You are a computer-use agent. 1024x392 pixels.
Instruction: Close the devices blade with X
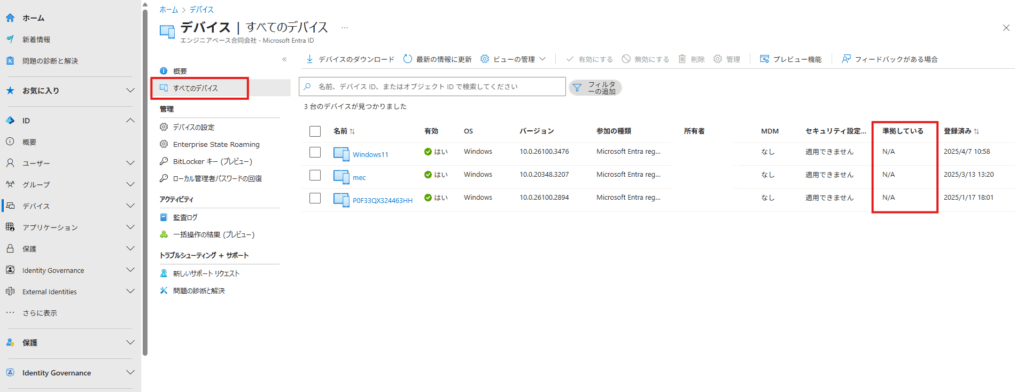click(x=1006, y=27)
